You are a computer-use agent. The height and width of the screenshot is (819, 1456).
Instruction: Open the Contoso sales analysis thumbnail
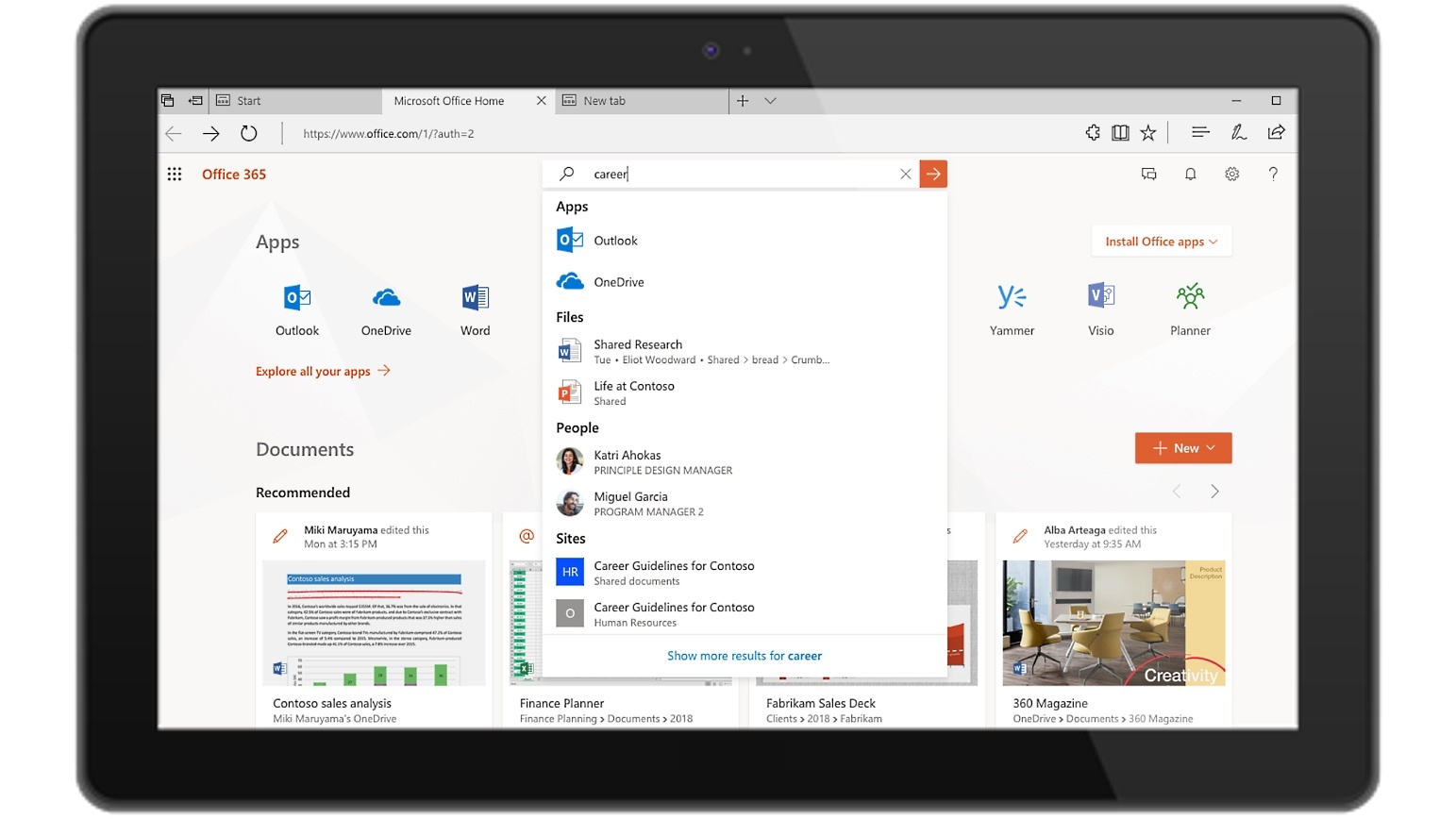pos(374,623)
